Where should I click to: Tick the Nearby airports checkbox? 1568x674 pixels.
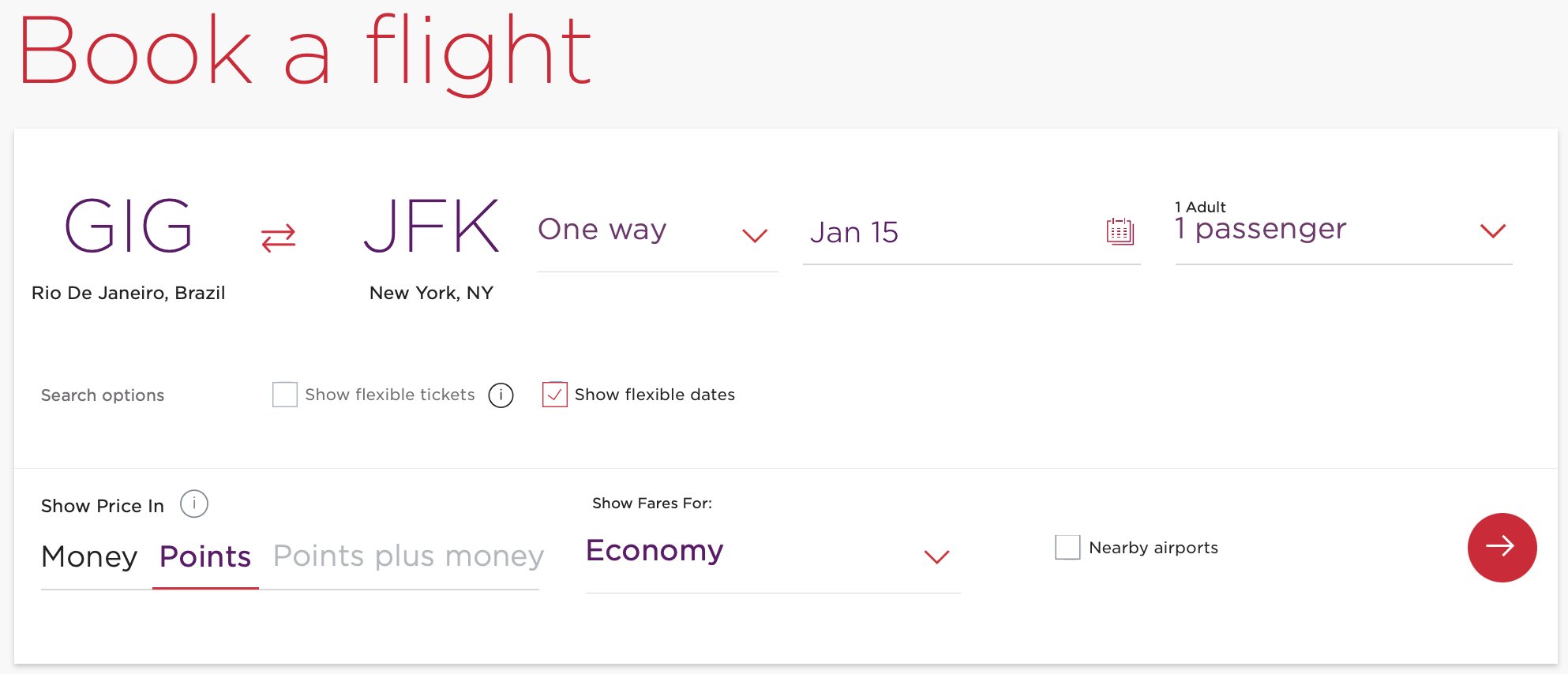pyautogui.click(x=1067, y=547)
